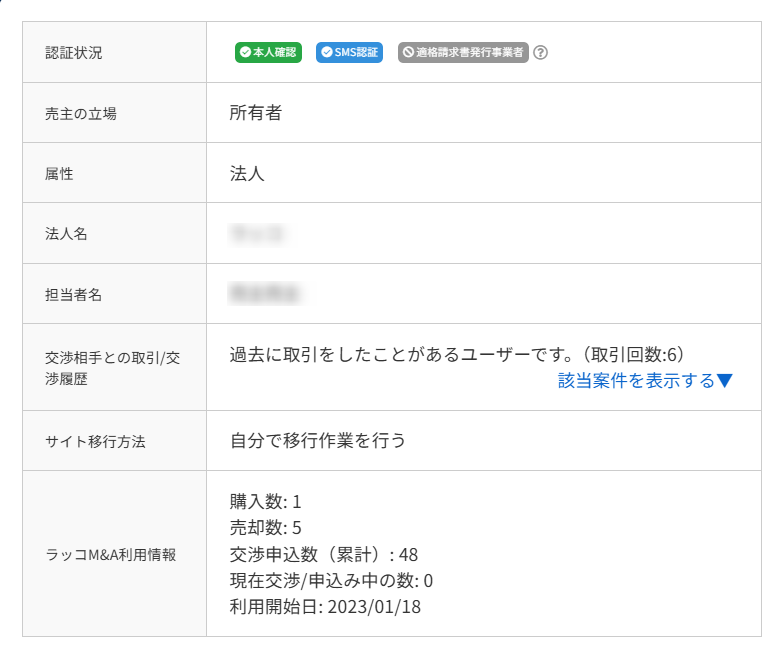This screenshot has height=657, width=782.
Task: Click the 売却数: 5 line
Action: pos(265,528)
